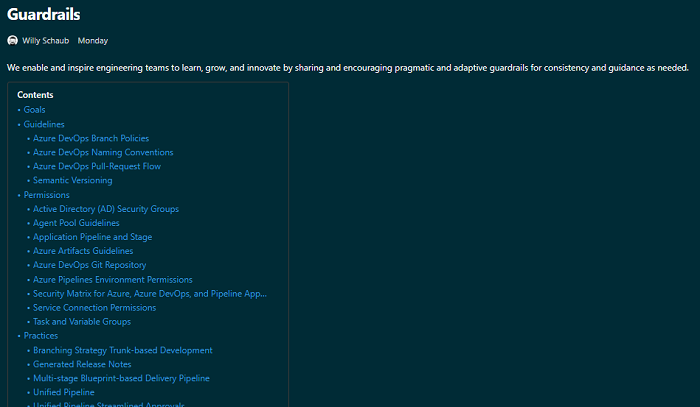Open the Security Matrix for Azure link

point(150,294)
